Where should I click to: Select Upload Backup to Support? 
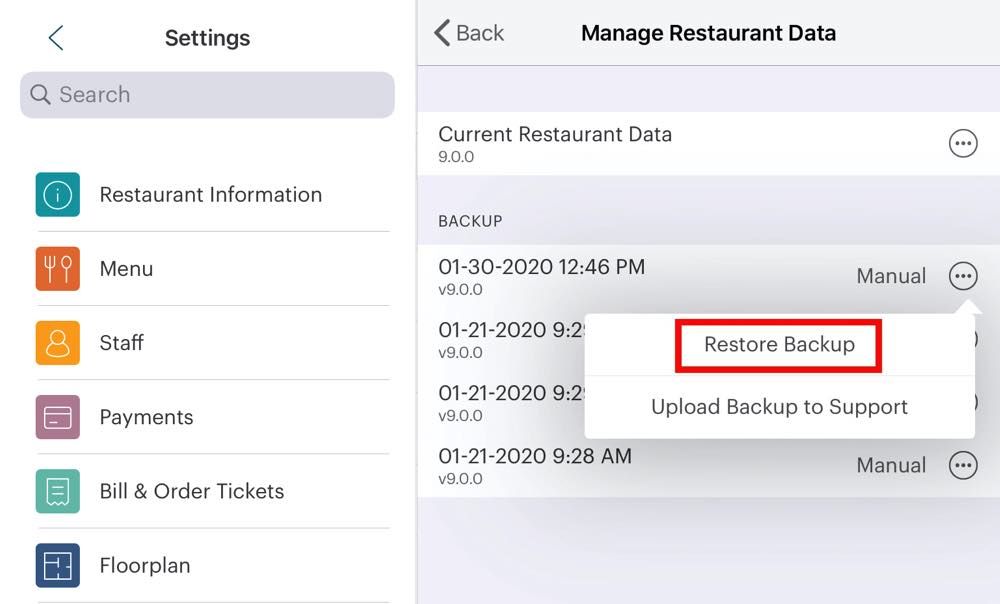click(x=778, y=407)
